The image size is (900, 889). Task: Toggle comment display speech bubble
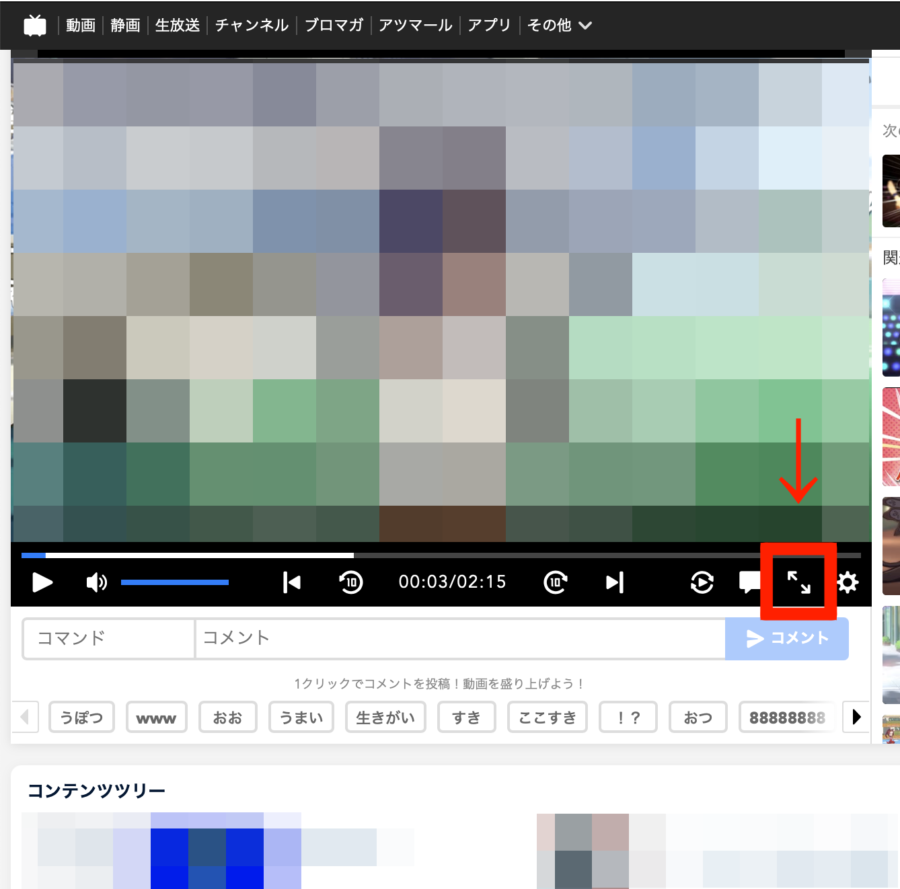750,583
